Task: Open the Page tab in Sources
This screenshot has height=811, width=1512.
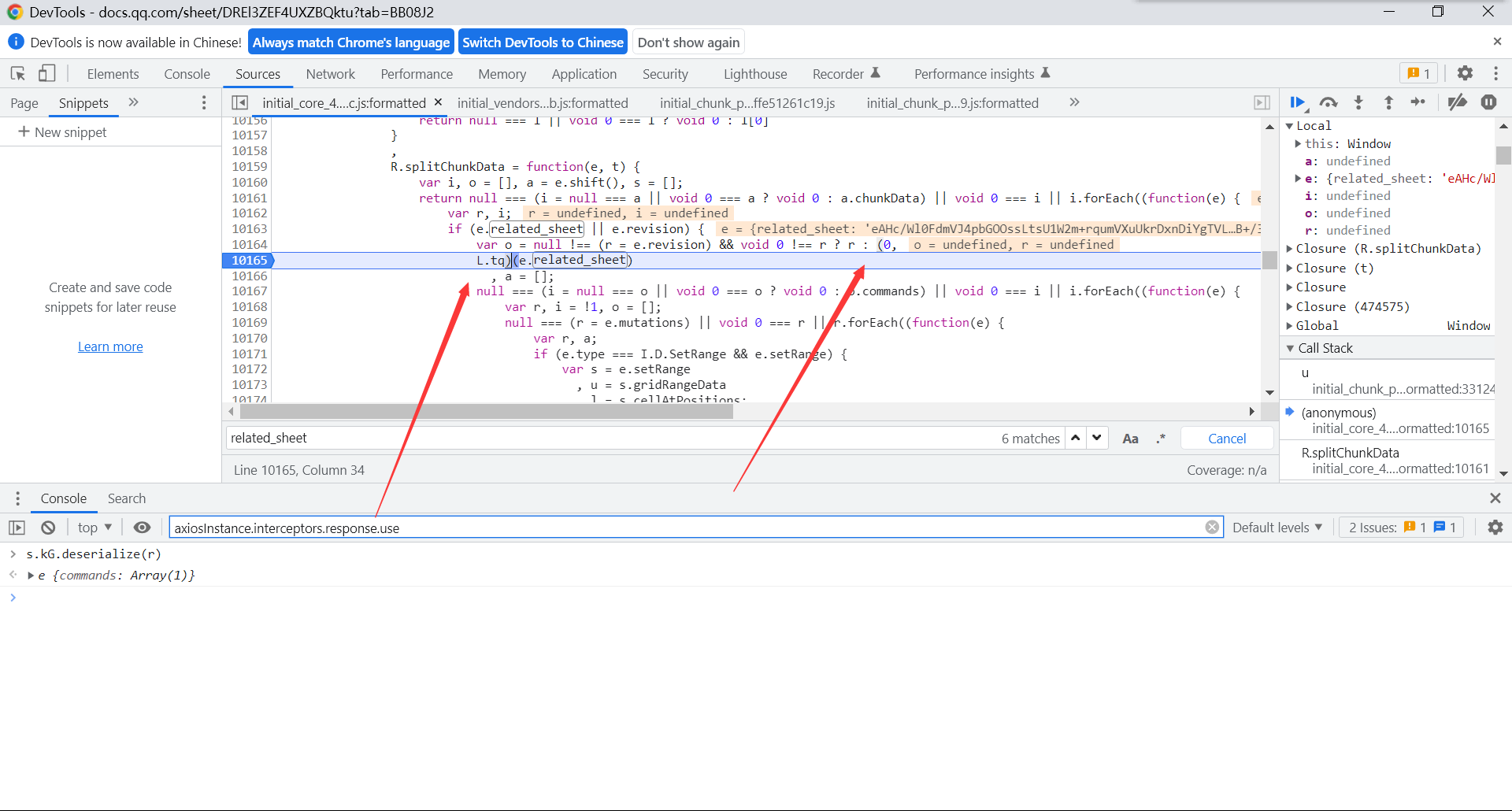Action: coord(24,103)
